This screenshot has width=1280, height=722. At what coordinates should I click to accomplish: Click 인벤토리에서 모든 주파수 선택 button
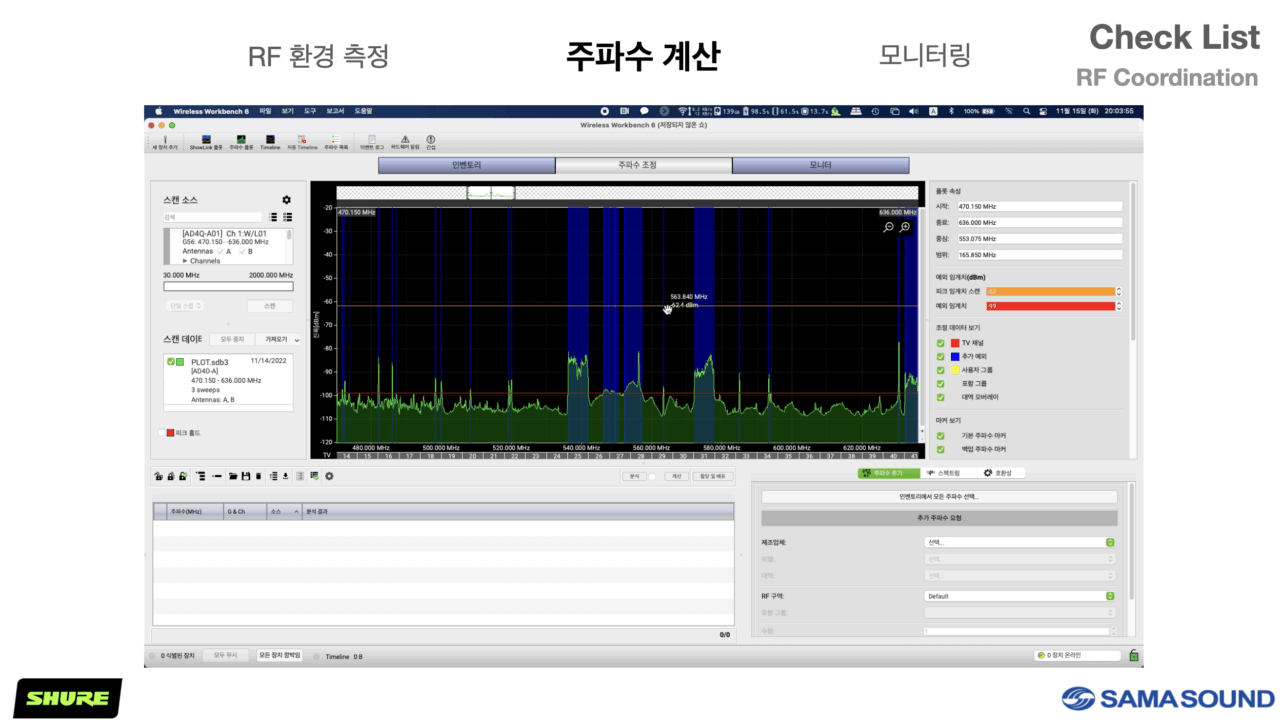tap(939, 496)
